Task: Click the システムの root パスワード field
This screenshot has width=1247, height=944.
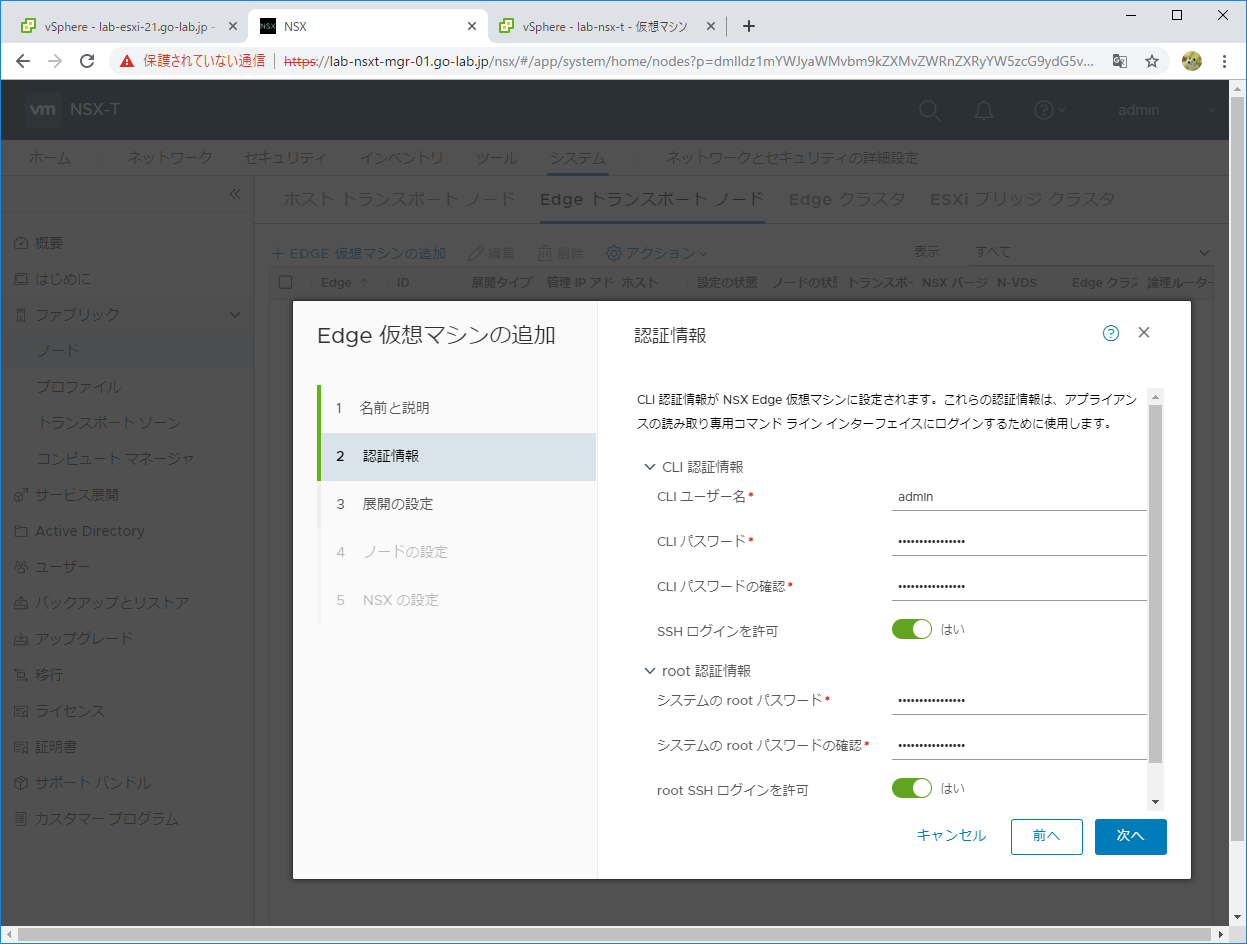Action: tap(1019, 701)
